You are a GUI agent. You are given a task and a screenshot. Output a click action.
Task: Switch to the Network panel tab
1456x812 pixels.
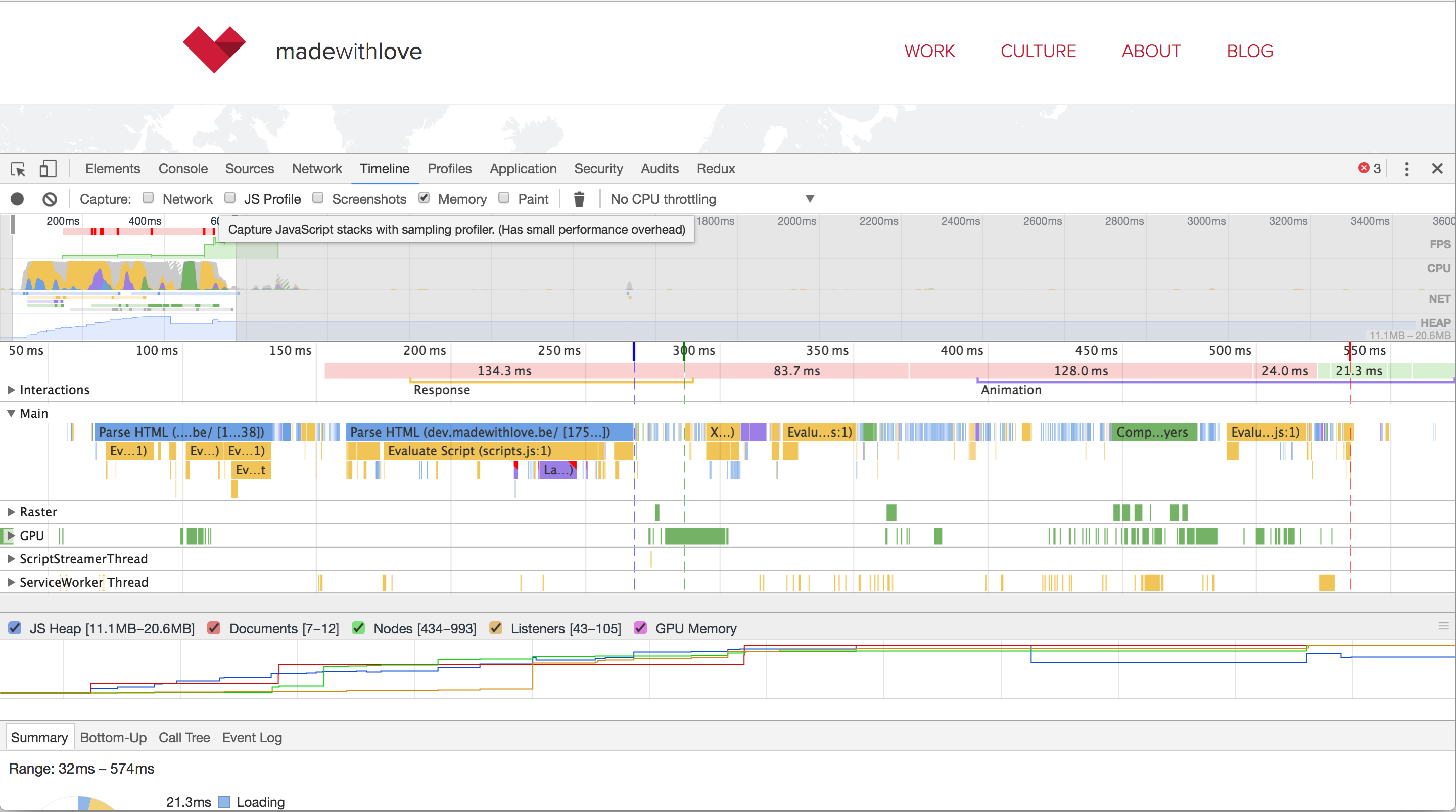pos(316,169)
